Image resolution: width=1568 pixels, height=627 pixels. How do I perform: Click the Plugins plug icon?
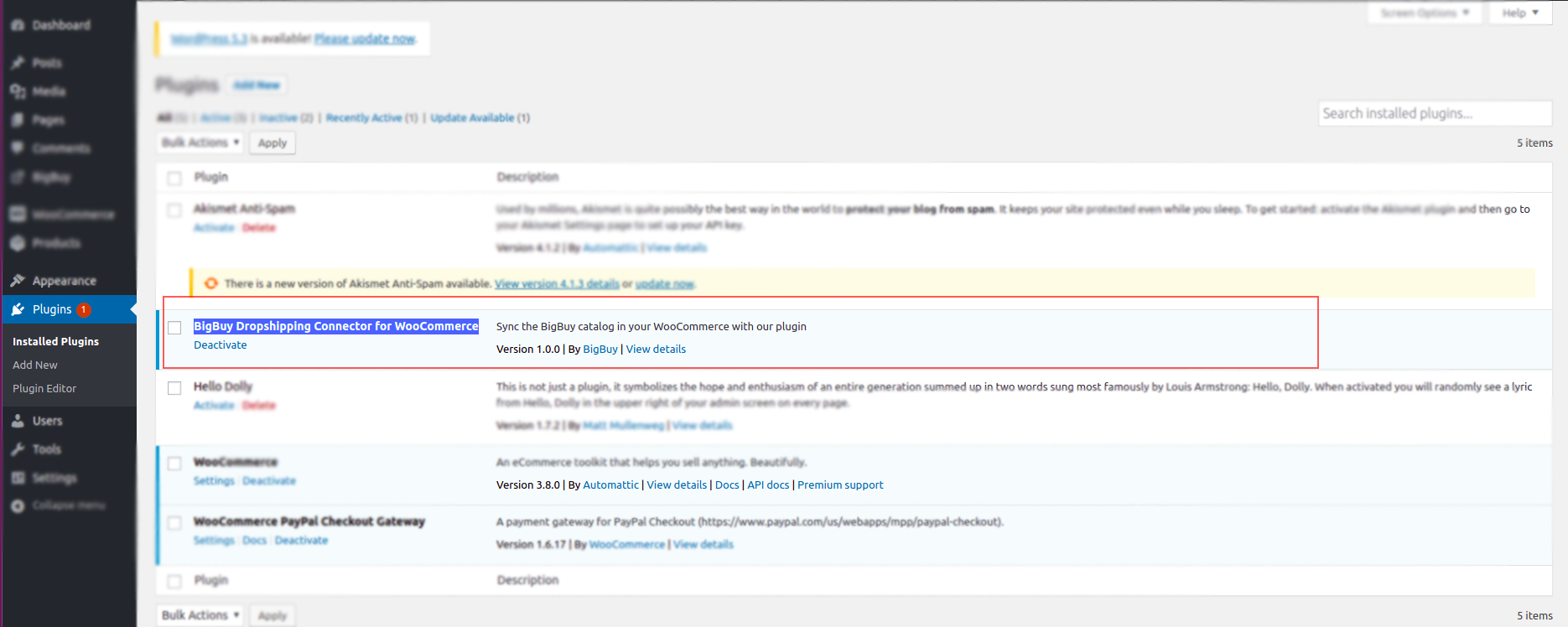[x=18, y=309]
